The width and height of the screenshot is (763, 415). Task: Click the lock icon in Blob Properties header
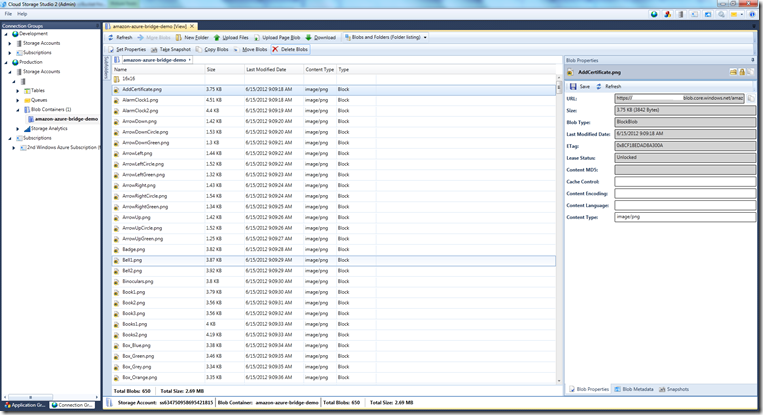(x=742, y=73)
